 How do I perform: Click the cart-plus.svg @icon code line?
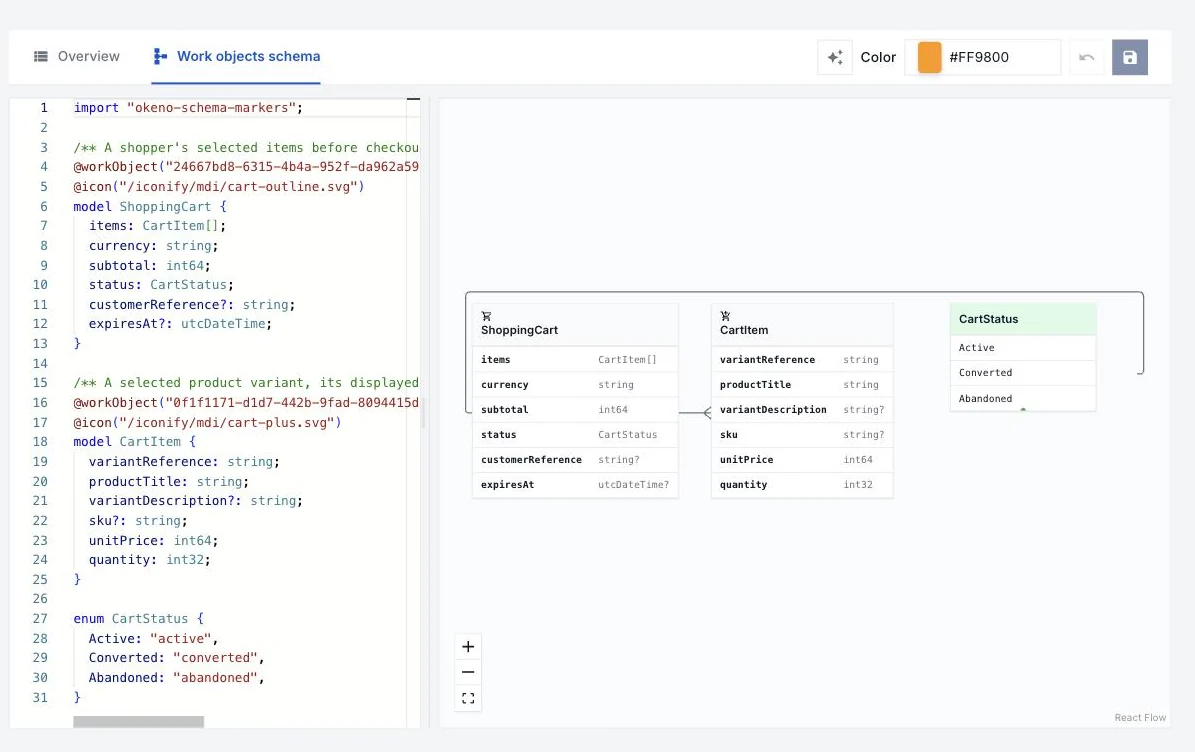pyautogui.click(x=207, y=422)
